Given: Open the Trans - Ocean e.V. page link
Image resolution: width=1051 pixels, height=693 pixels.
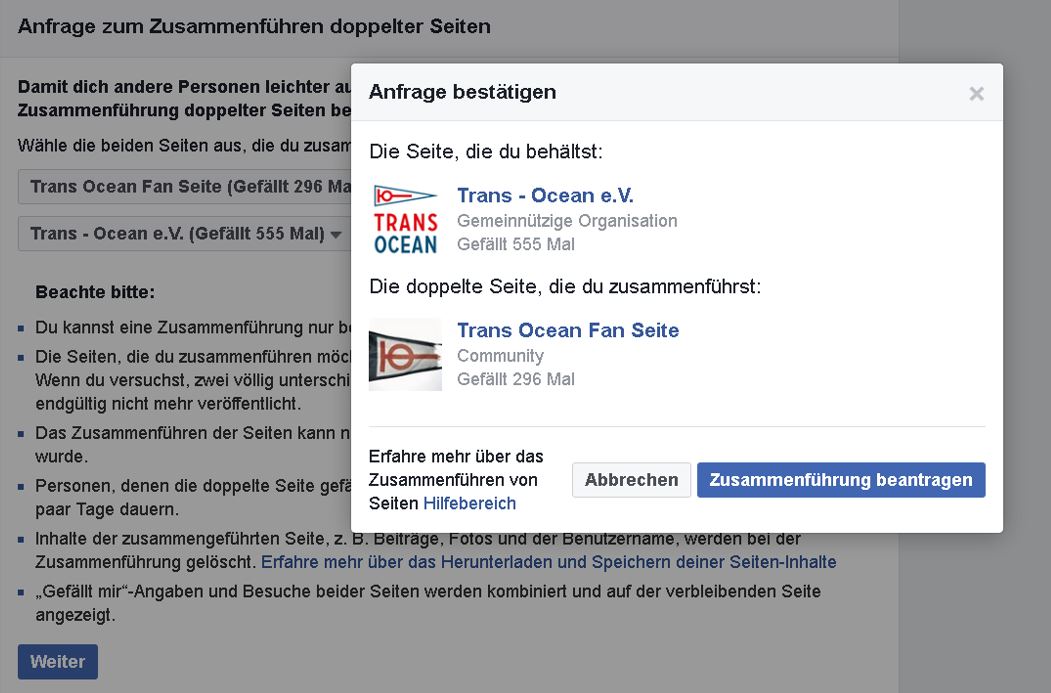Looking at the screenshot, I should [545, 195].
